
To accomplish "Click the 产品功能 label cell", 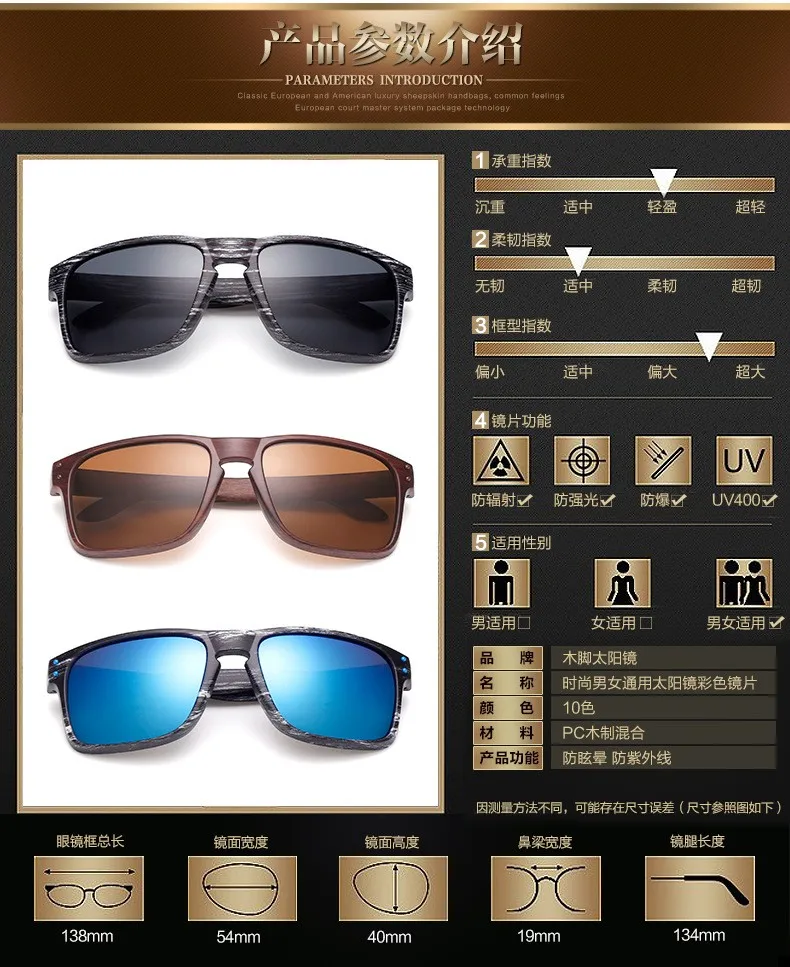I will point(508,758).
